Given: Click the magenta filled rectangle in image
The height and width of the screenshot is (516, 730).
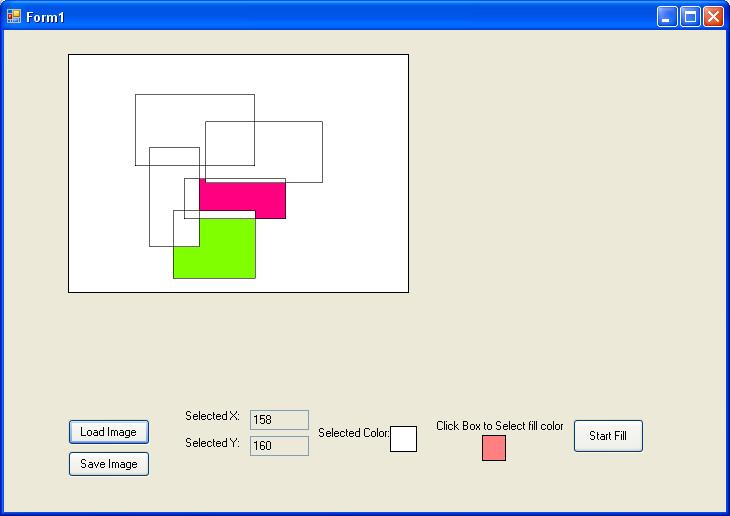Looking at the screenshot, I should pos(243,200).
